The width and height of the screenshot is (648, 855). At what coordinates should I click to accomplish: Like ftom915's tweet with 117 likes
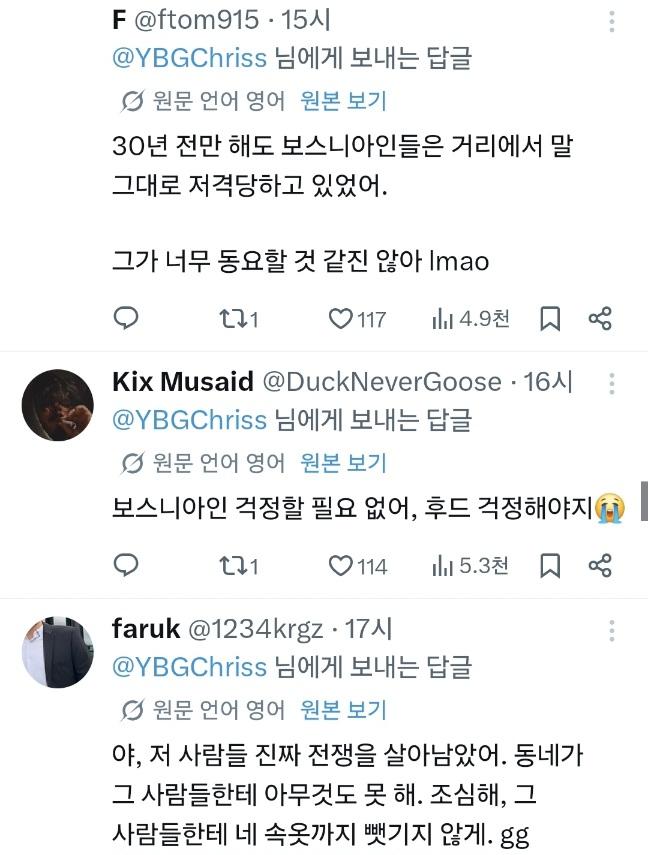357,318
